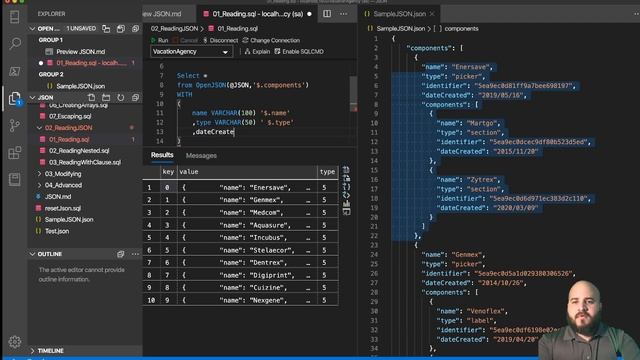Open JSON.md file in explorer
Screen dimensions: 640x360
pos(58,197)
